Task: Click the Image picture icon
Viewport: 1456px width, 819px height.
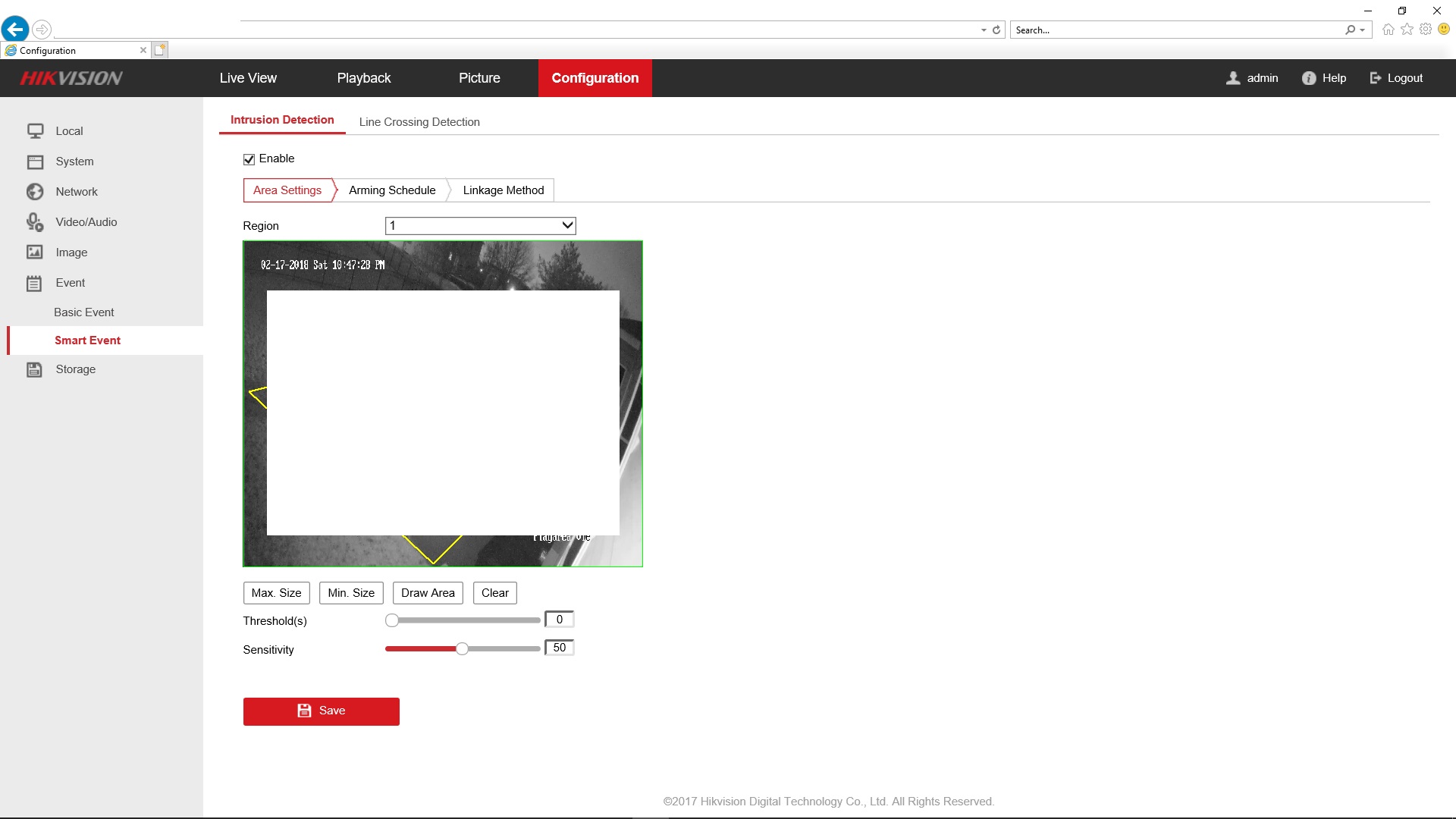Action: pyautogui.click(x=35, y=253)
